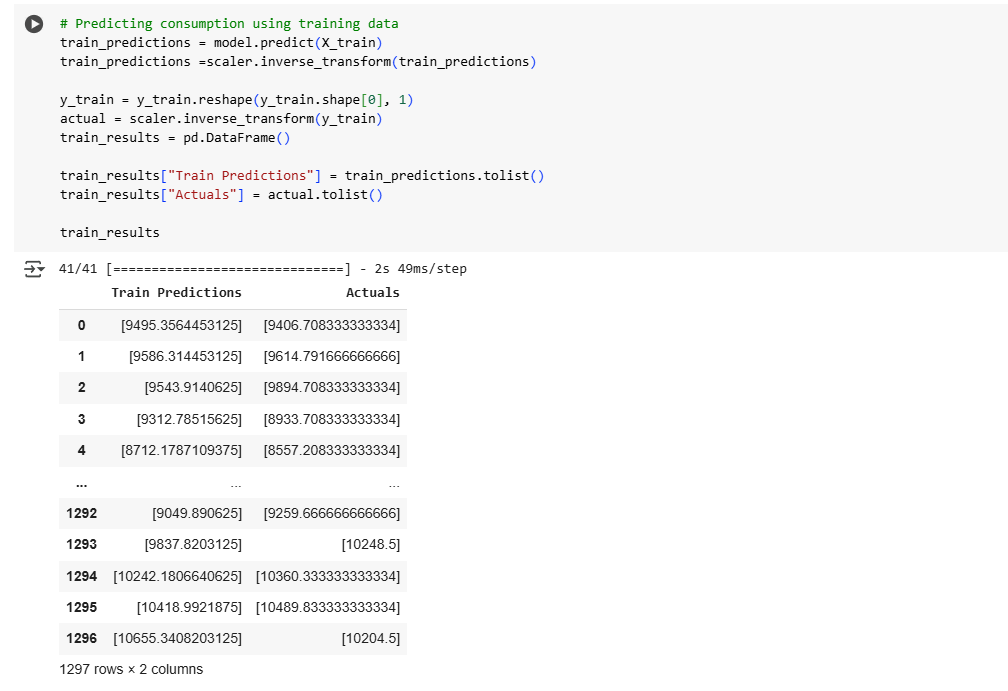
Task: Select row index 1292 in the table
Action: [81, 513]
